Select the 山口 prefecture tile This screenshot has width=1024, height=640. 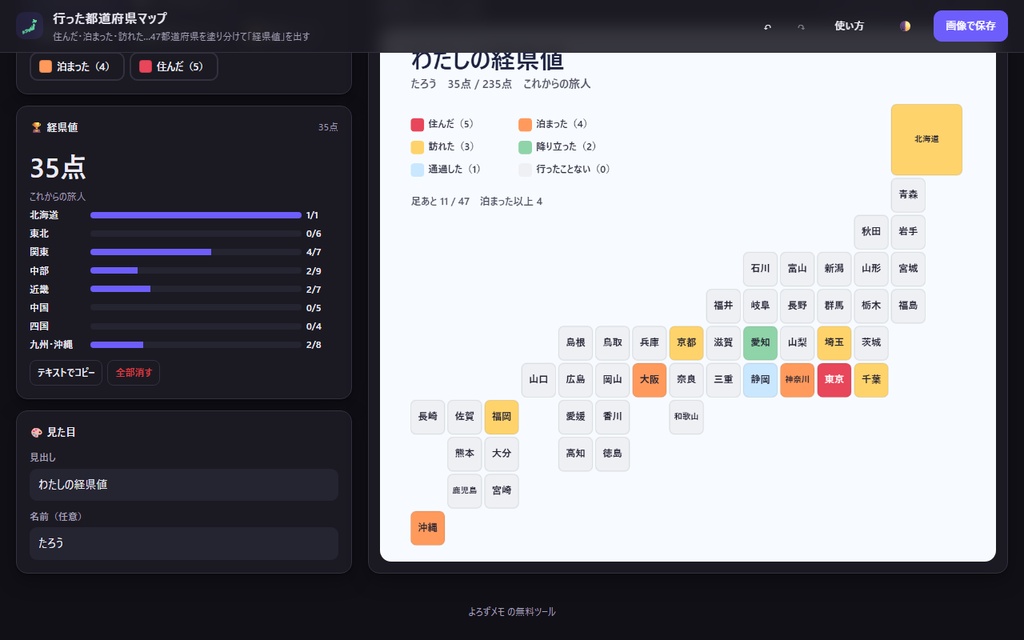(539, 380)
